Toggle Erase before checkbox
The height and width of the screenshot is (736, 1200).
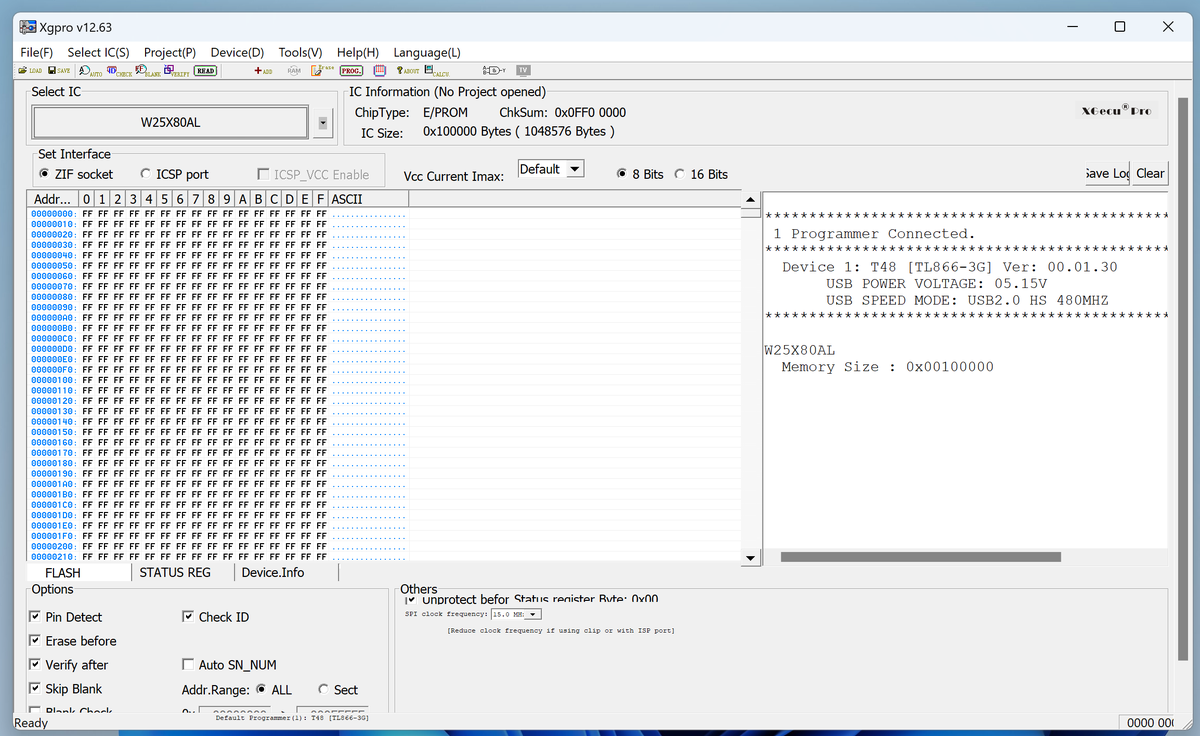click(36, 641)
